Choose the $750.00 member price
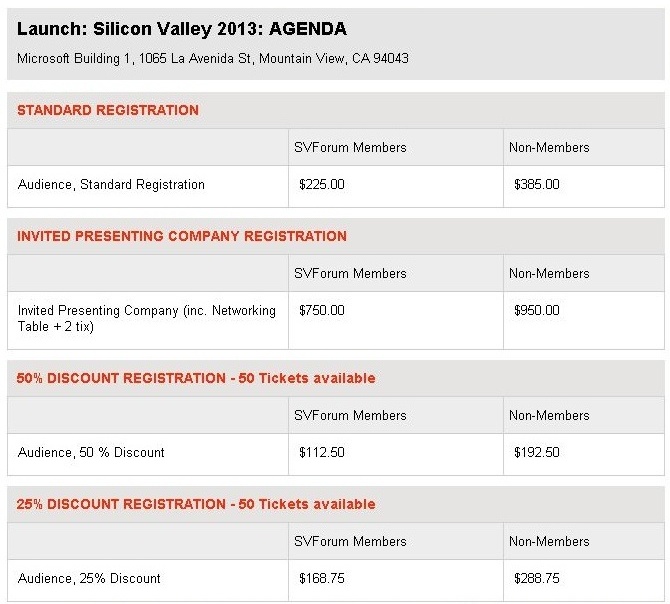Screen dimensions: 670x604 322,311
